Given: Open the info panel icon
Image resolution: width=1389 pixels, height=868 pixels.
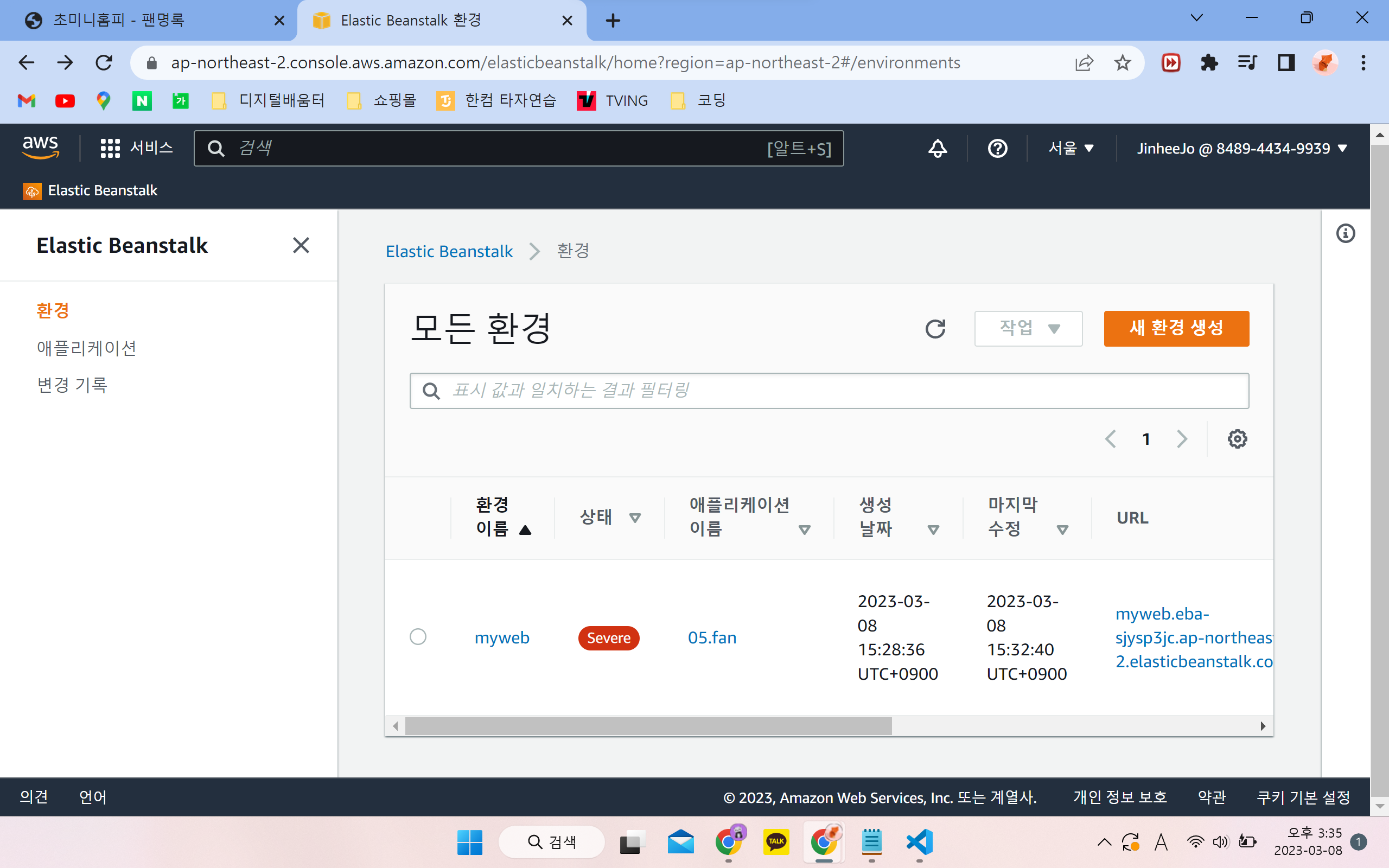Looking at the screenshot, I should (x=1346, y=234).
